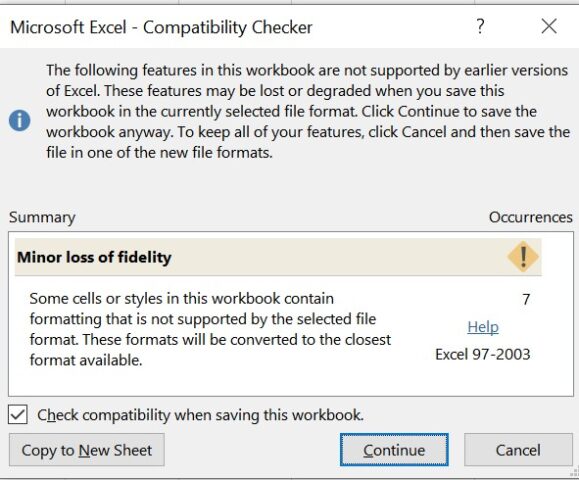Click the 'Check compatibility when saving this workbook' label
The height and width of the screenshot is (480, 579).
pos(201,415)
